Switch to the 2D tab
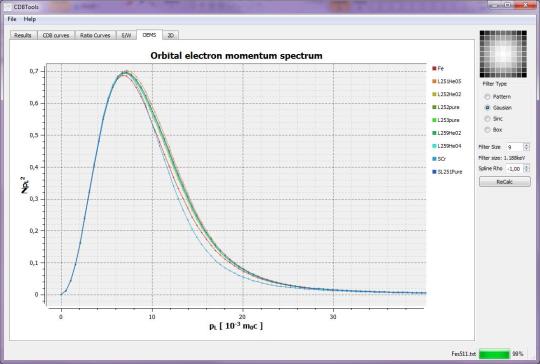Screen dimensions: 540x364 tap(170, 35)
